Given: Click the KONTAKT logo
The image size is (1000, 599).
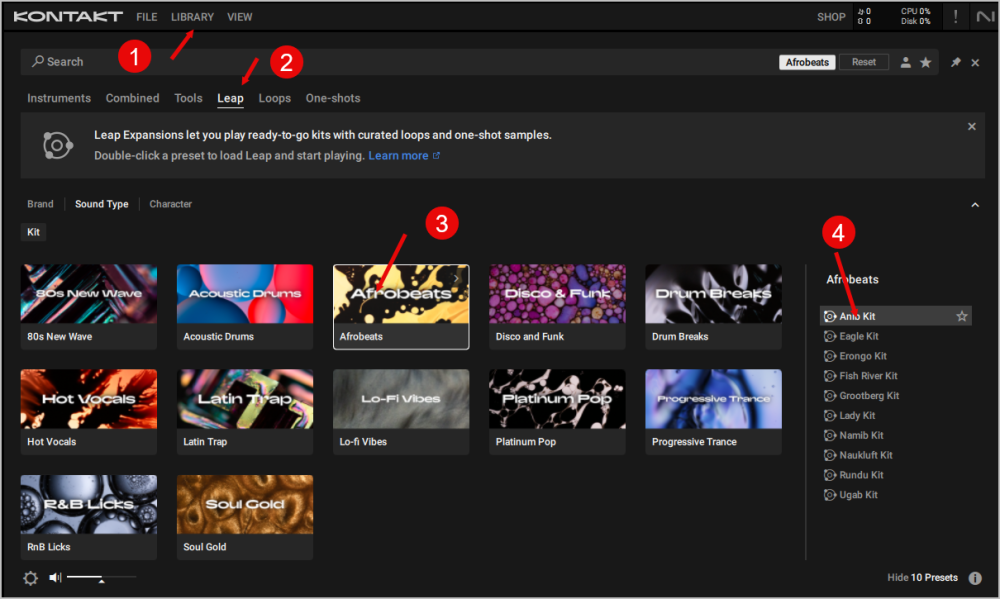Looking at the screenshot, I should [x=68, y=17].
